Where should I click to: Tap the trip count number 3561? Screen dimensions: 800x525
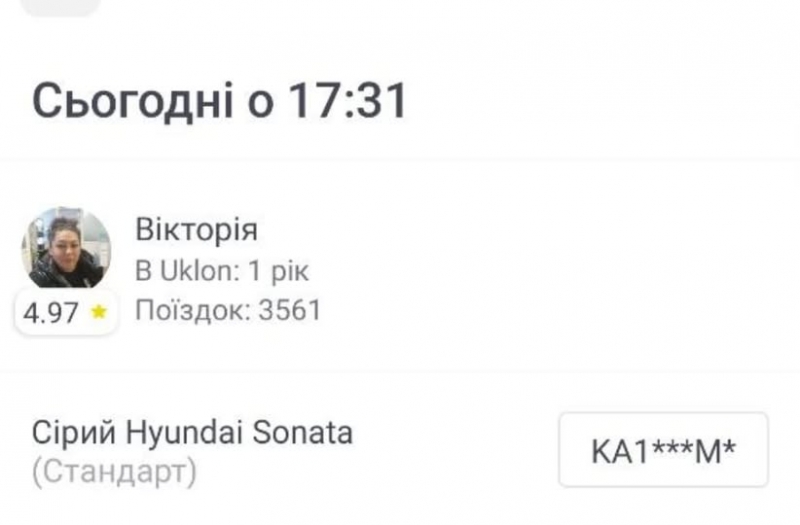290,311
